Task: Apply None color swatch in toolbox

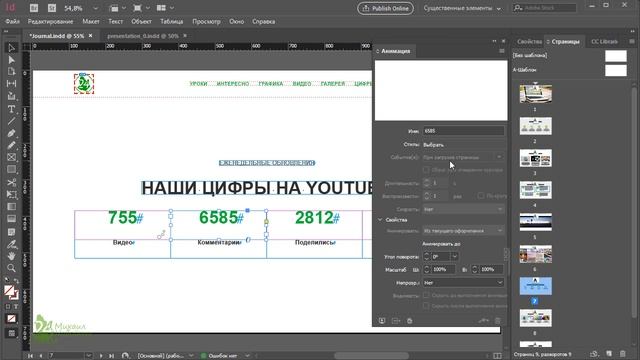Action: click(x=11, y=319)
